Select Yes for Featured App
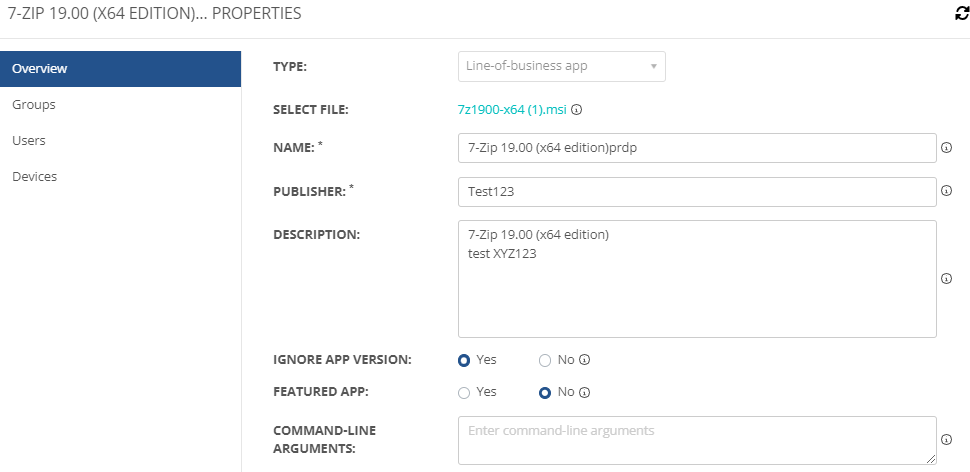Viewport: 970px width, 472px height. click(x=464, y=393)
